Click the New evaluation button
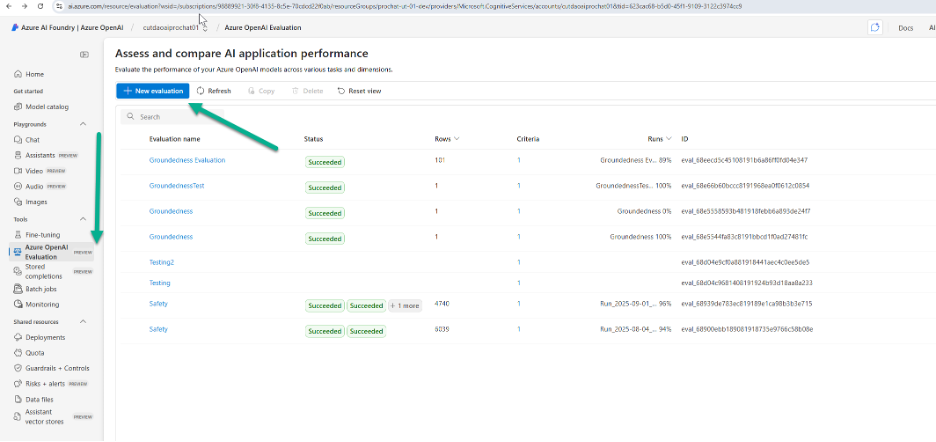Image resolution: width=936 pixels, height=442 pixels. (x=152, y=91)
